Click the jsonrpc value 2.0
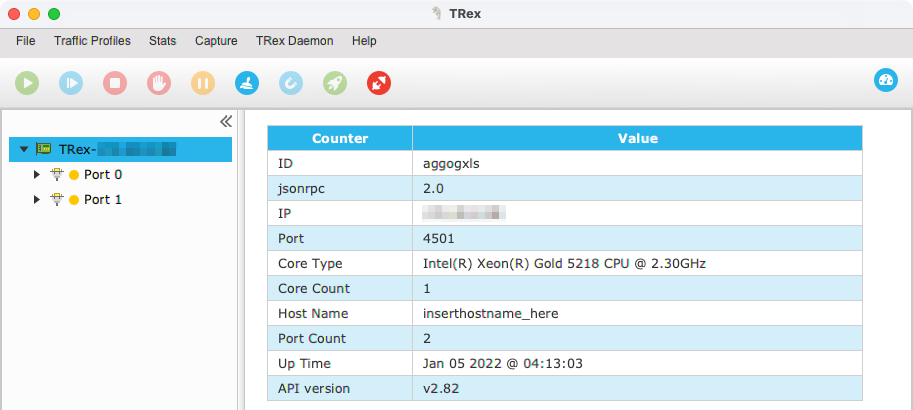 [x=433, y=189]
